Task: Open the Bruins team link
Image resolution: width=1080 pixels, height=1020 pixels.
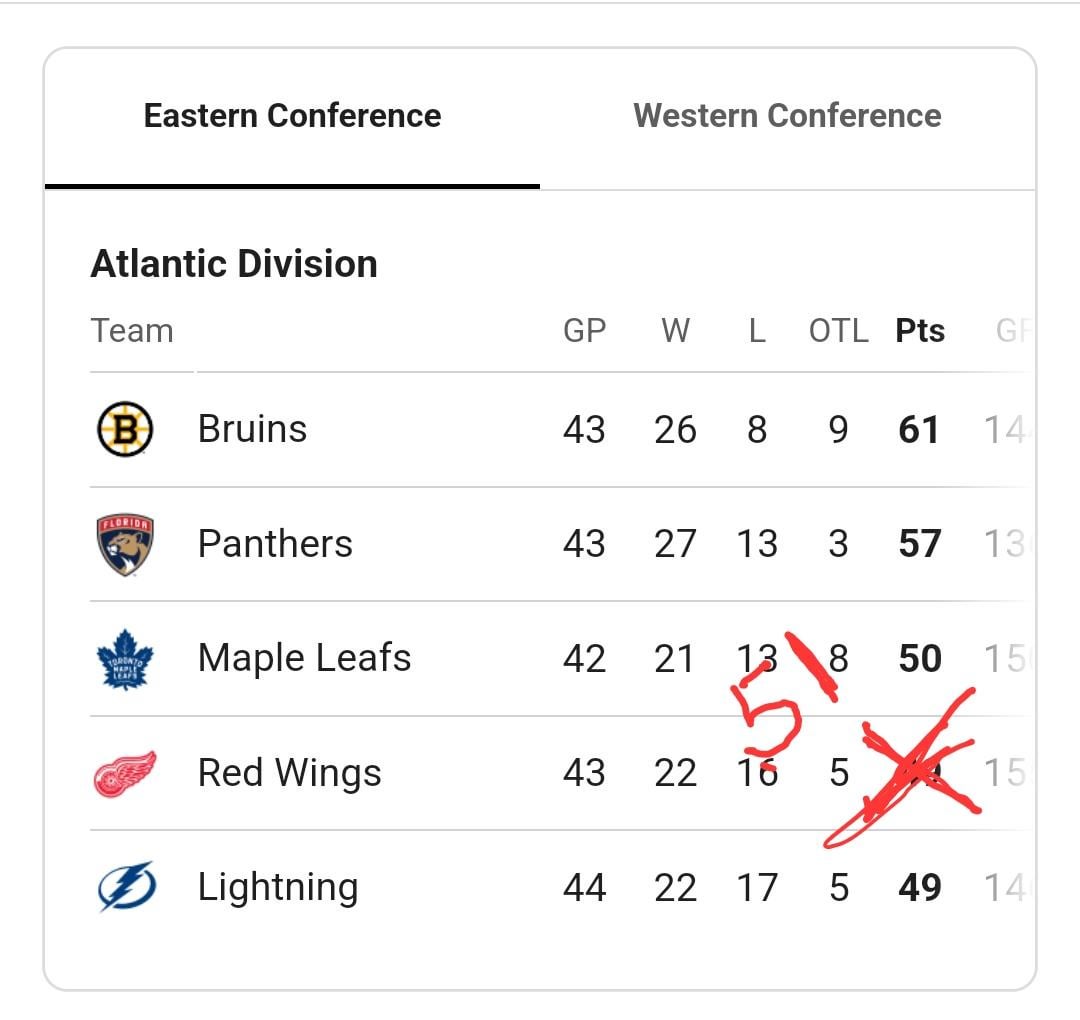Action: [252, 429]
